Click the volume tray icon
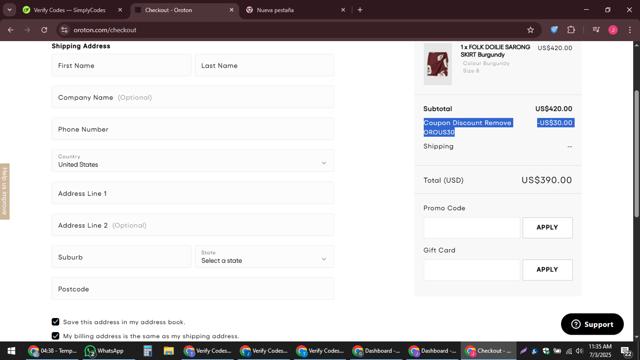Image resolution: width=640 pixels, height=360 pixels. pyautogui.click(x=579, y=351)
